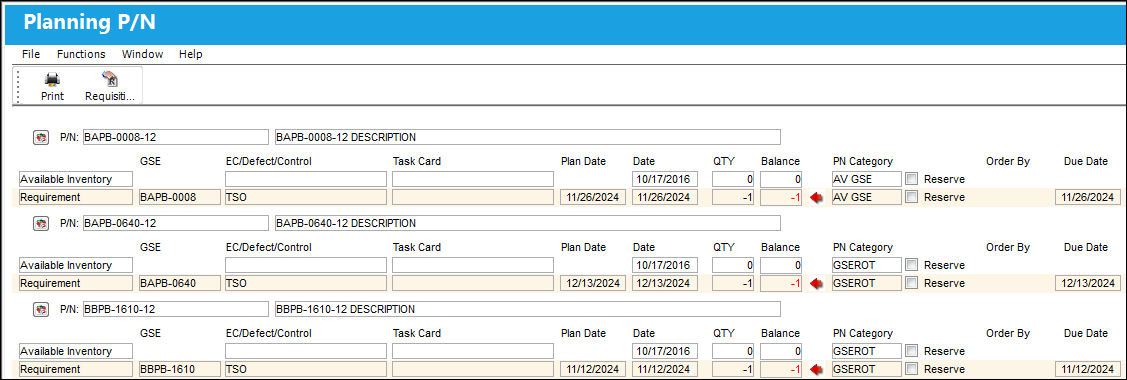Click the Date 12/13/2024 cell in BAPB-0640 row
Image resolution: width=1127 pixels, height=380 pixels.
(x=665, y=283)
